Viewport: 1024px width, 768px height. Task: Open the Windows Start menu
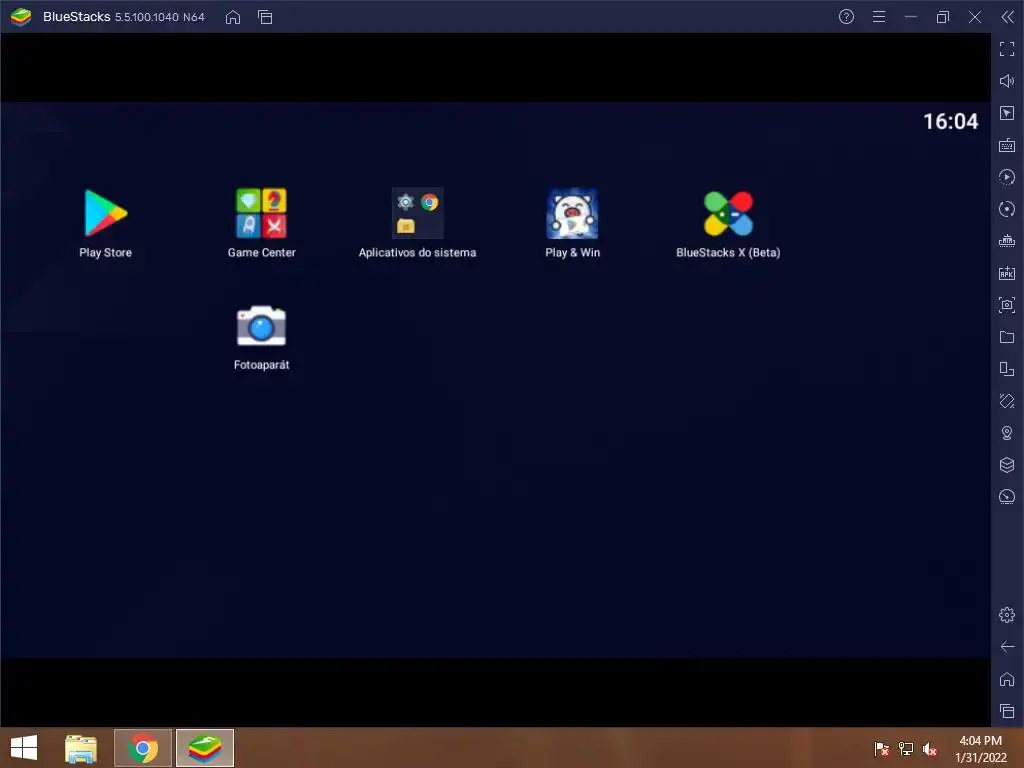tap(24, 748)
